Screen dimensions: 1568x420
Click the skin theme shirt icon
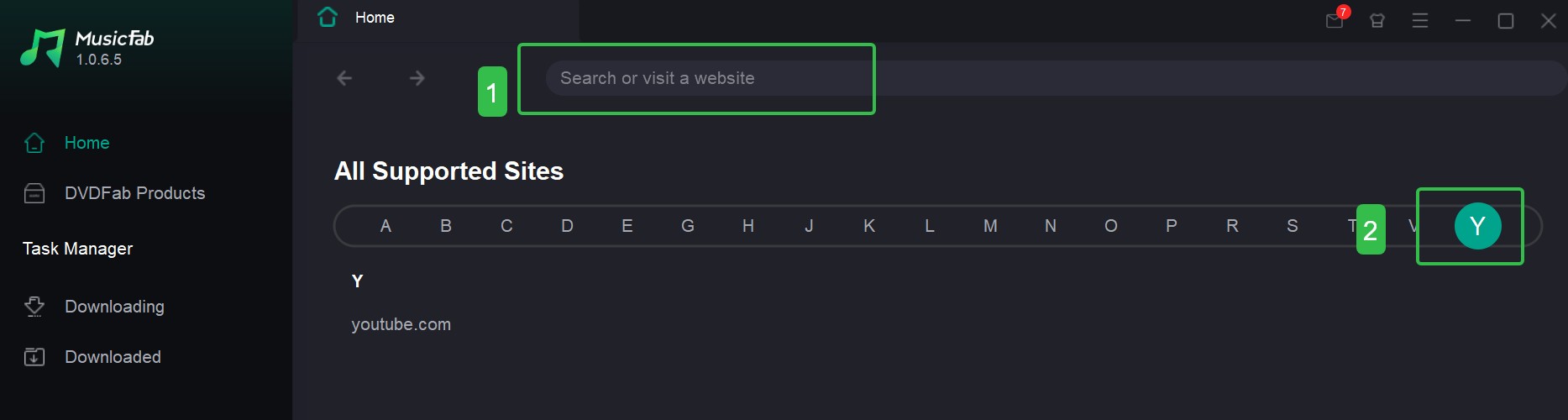[x=1377, y=21]
